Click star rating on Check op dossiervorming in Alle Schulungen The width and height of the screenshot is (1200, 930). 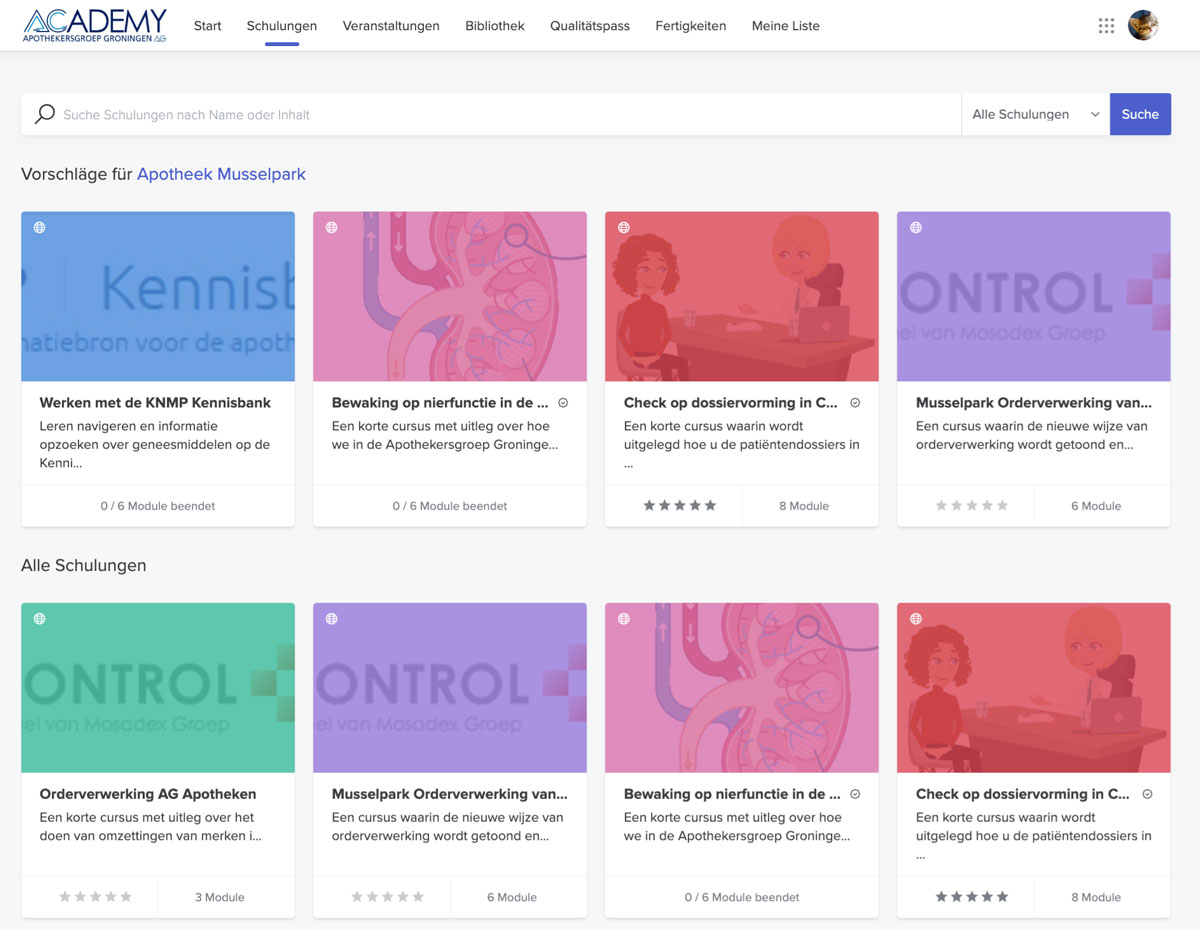pos(972,897)
